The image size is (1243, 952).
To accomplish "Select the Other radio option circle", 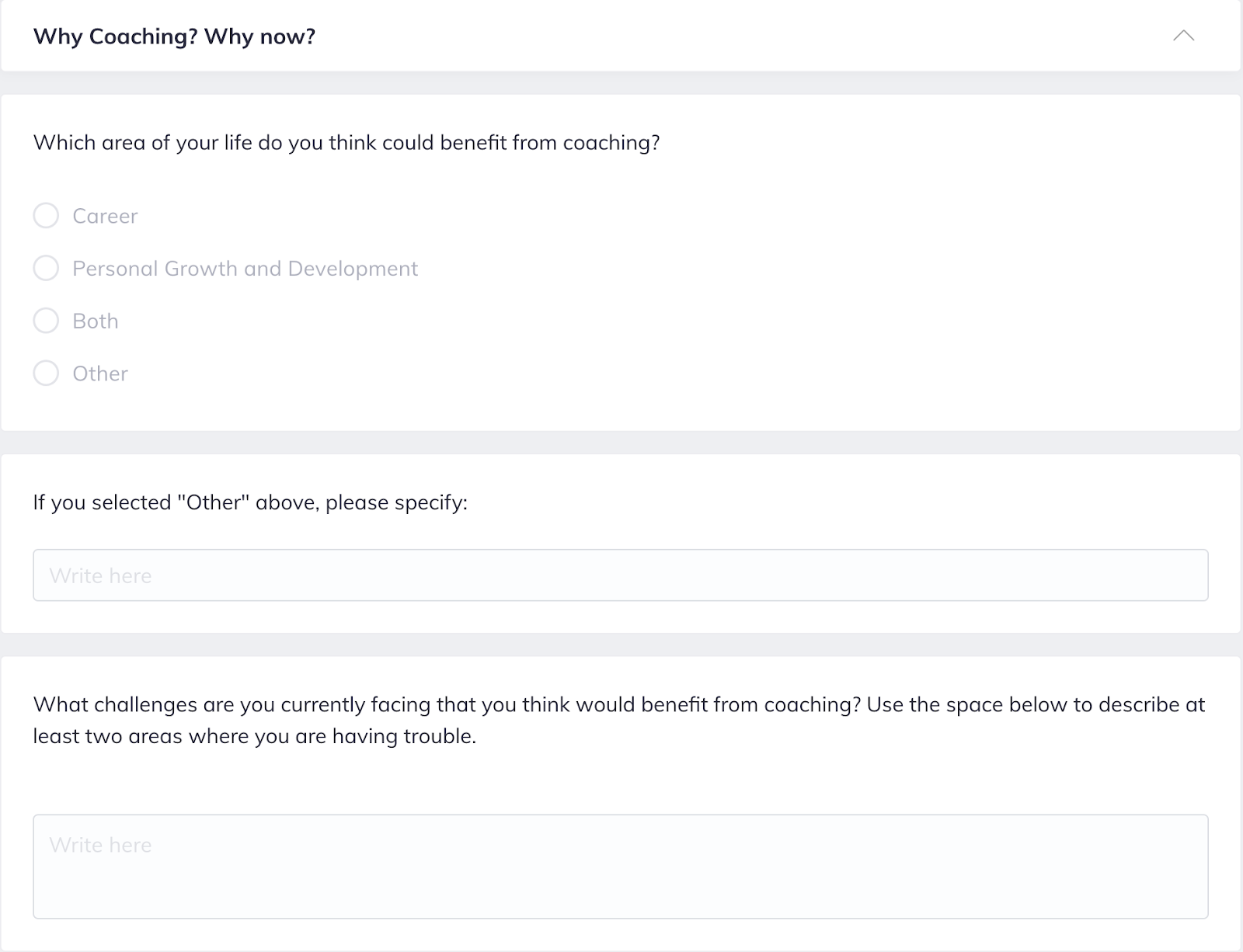I will (46, 374).
